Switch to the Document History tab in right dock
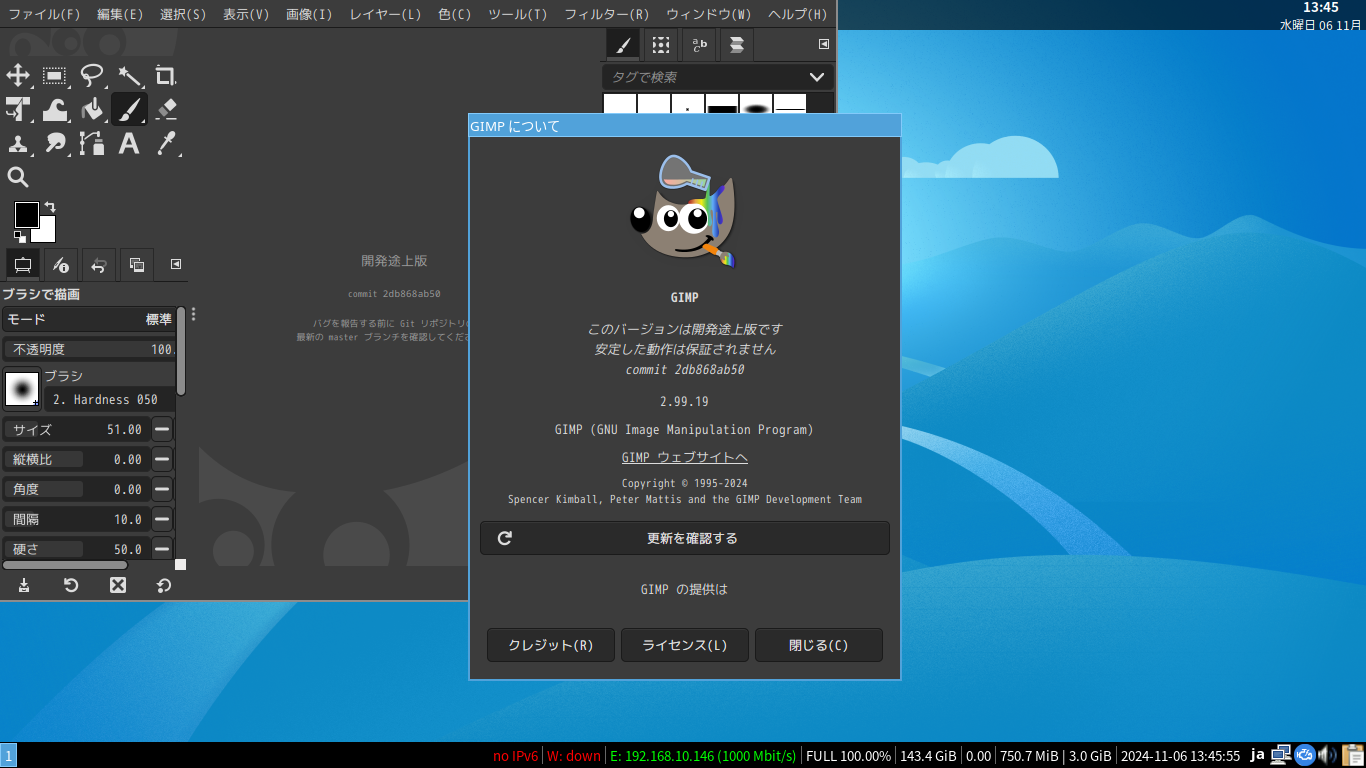1366x768 pixels. [737, 45]
